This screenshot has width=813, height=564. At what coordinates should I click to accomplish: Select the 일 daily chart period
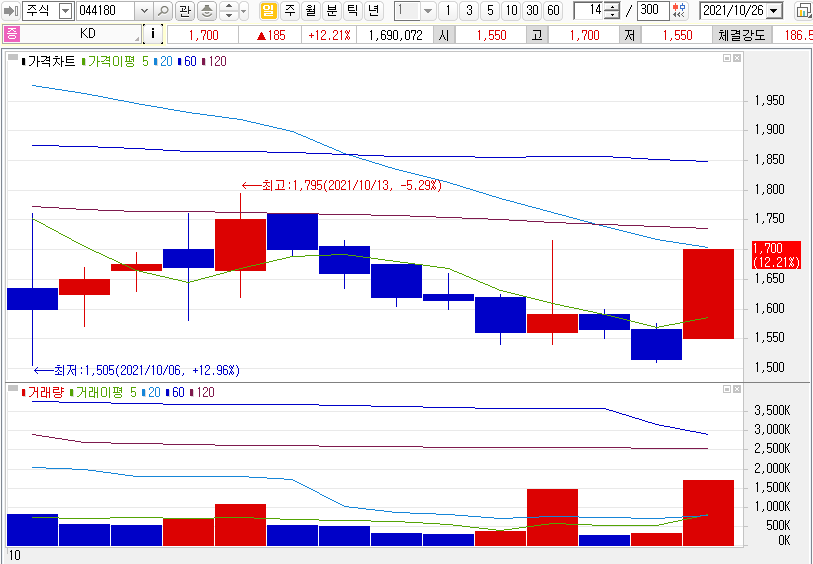268,10
